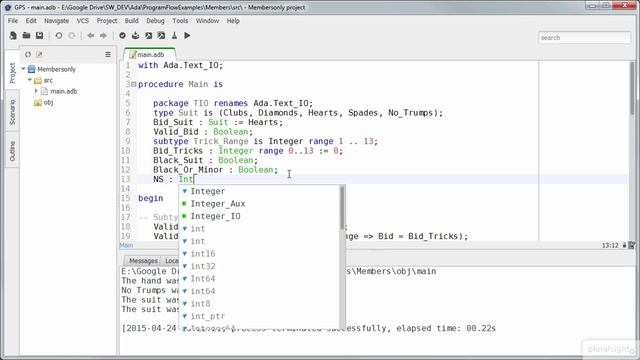640x360 pixels.
Task: Select the Project side tab
Action: tap(12, 73)
